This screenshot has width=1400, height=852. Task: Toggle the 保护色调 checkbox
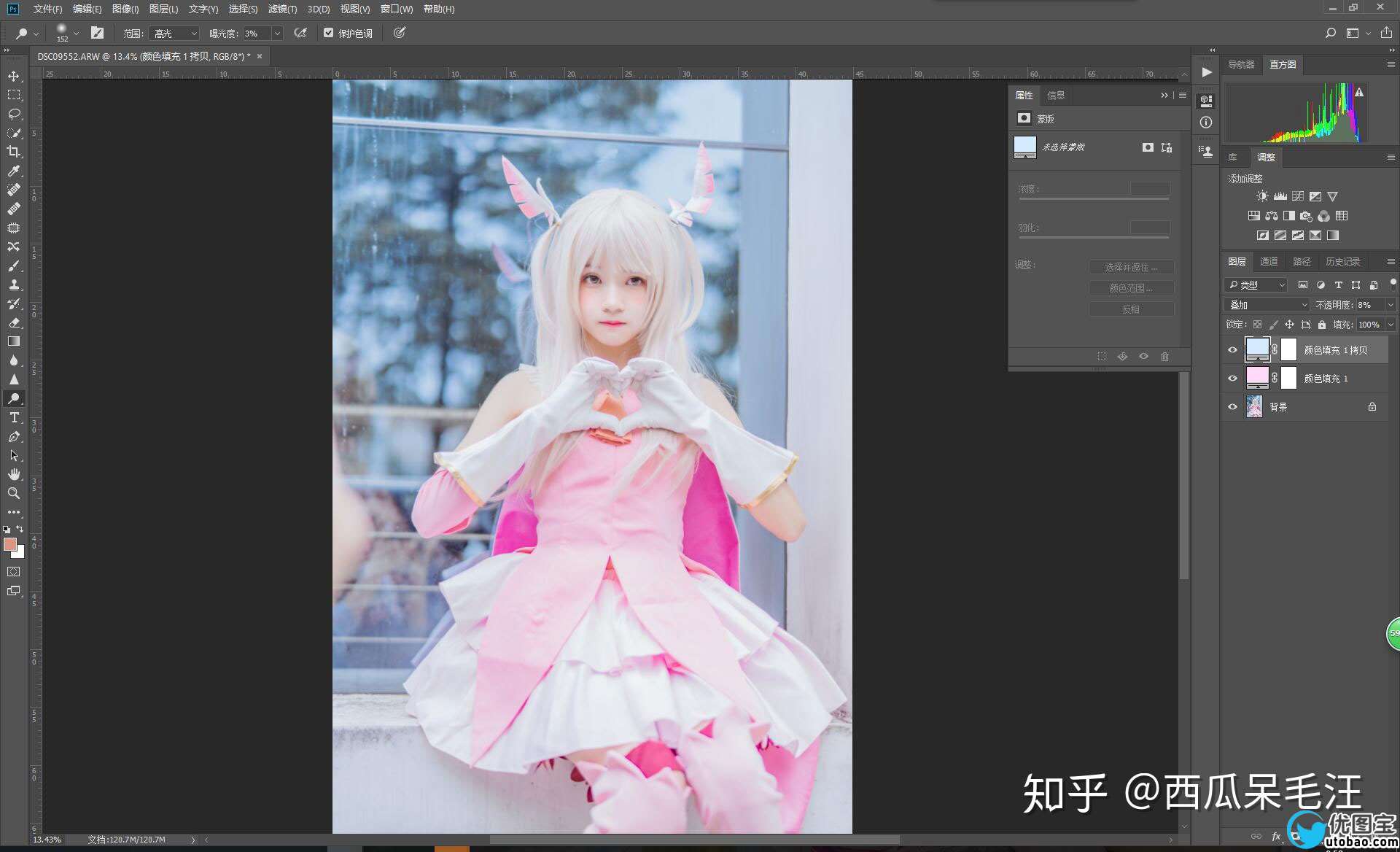329,33
